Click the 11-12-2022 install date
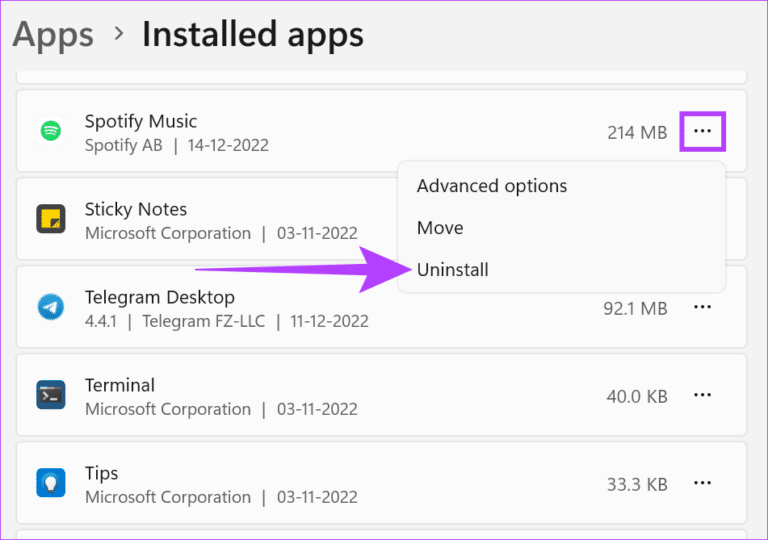Image resolution: width=768 pixels, height=540 pixels. [330, 321]
